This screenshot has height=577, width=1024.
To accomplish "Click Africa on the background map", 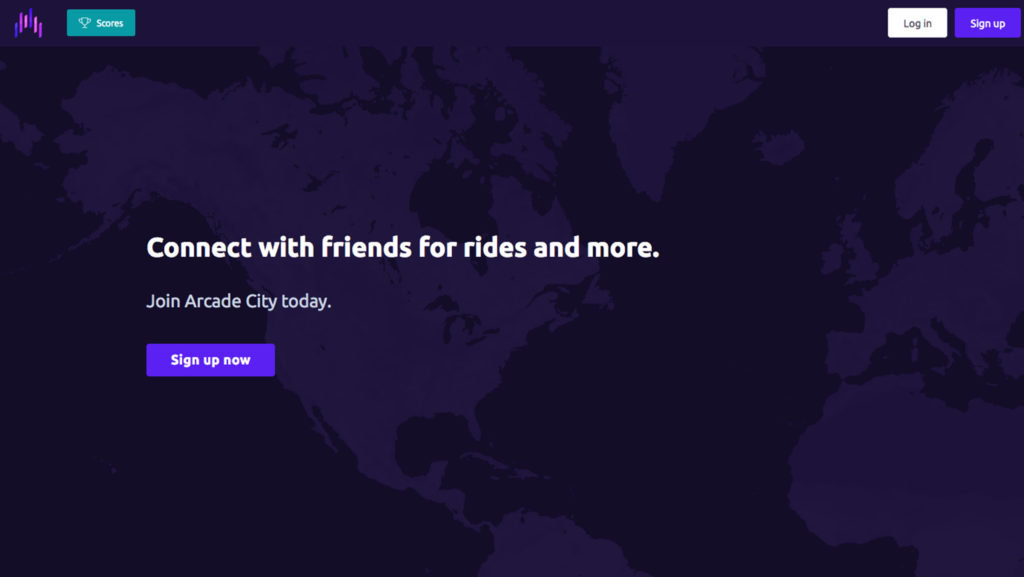I will [x=900, y=480].
